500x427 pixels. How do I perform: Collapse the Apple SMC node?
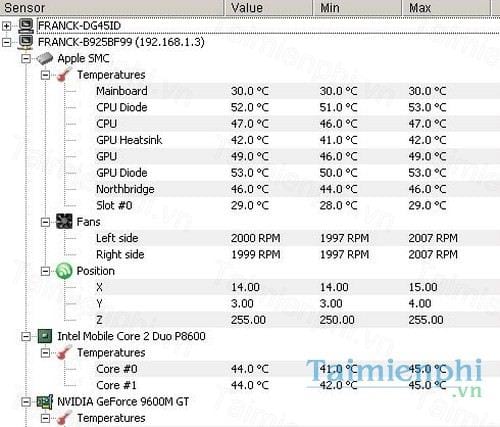[x=26, y=58]
